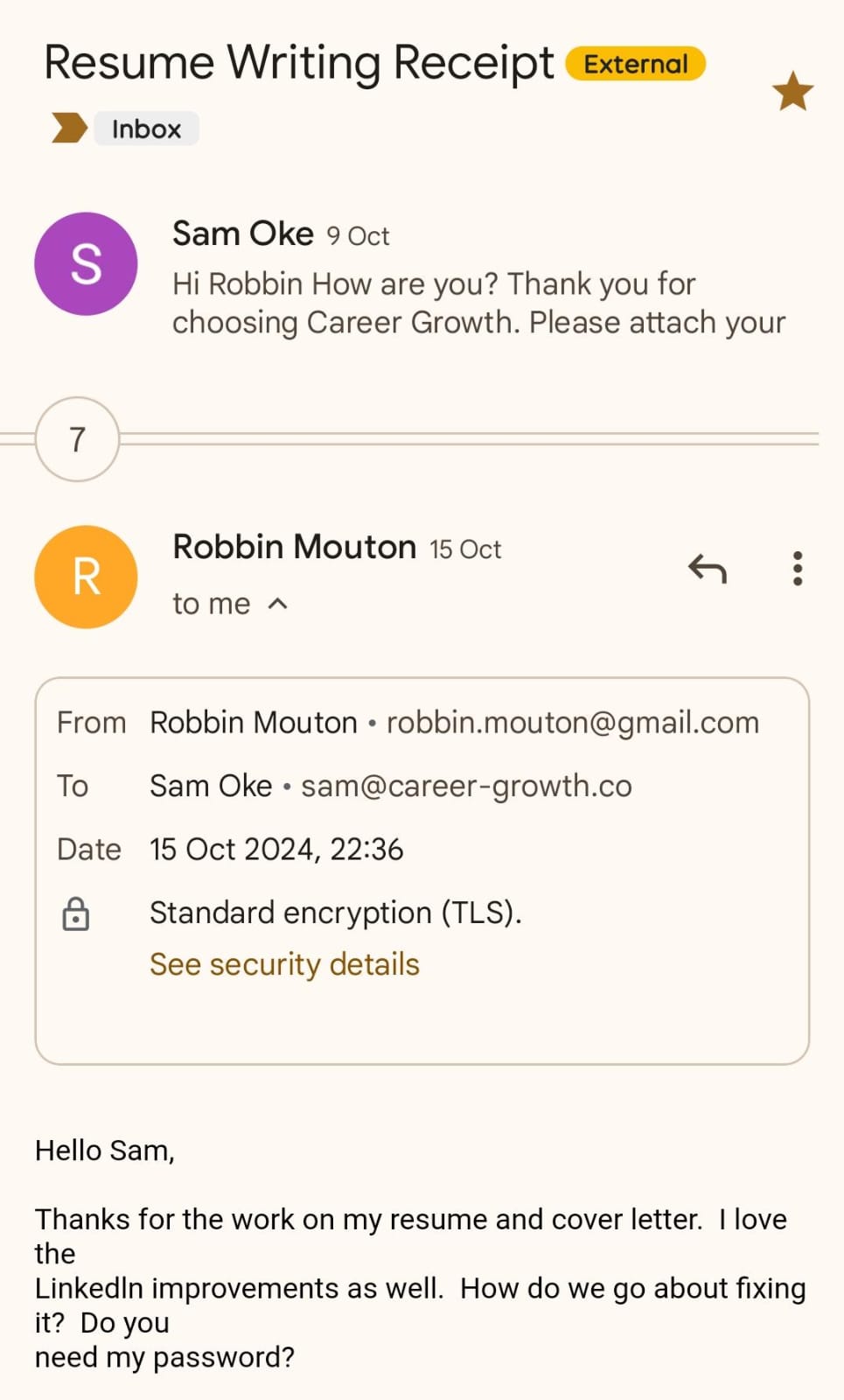844x1400 pixels.
Task: Click the encryption lock icon
Action: pos(76,913)
